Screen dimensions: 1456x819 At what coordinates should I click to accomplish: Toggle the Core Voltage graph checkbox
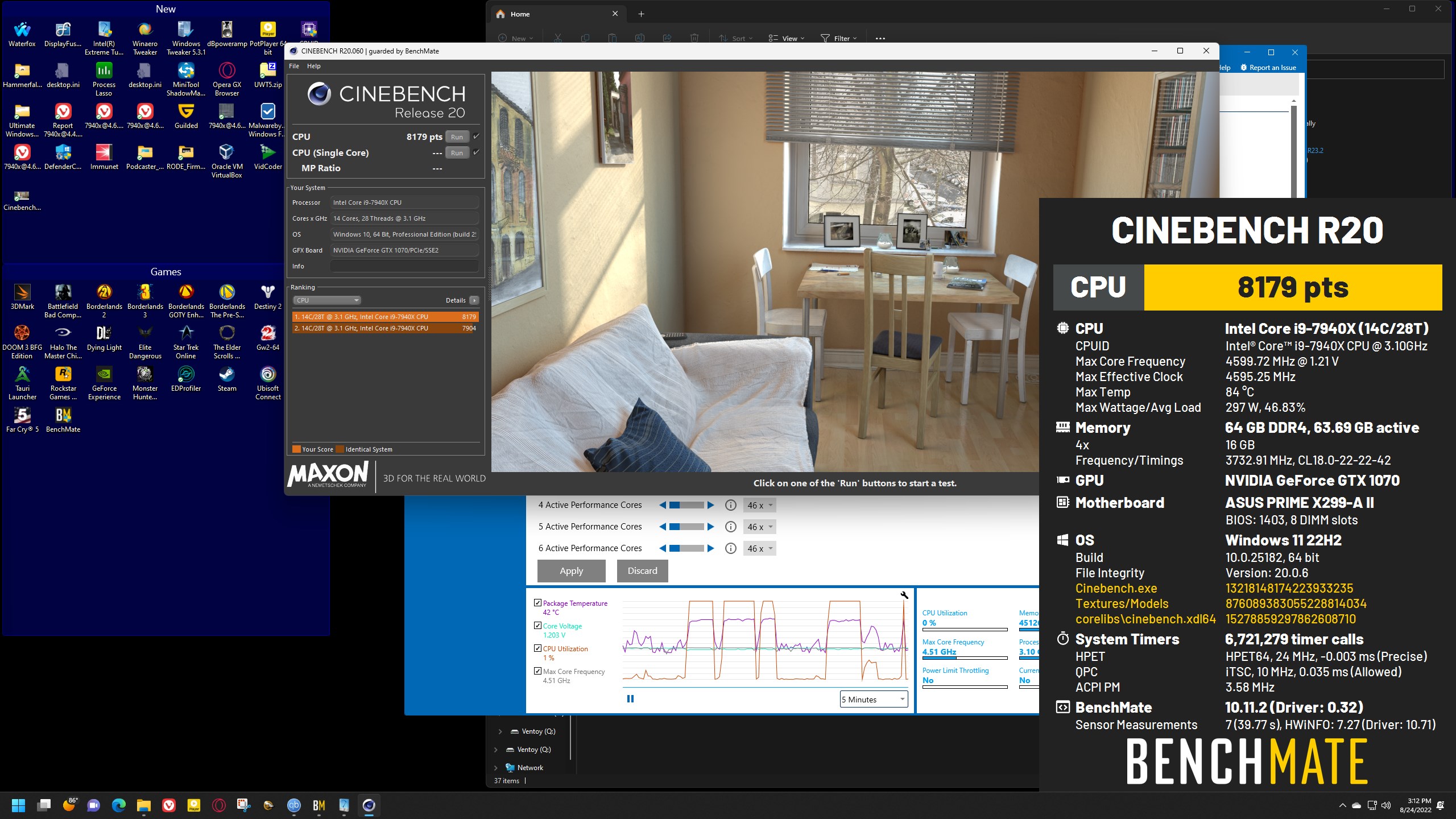[537, 626]
